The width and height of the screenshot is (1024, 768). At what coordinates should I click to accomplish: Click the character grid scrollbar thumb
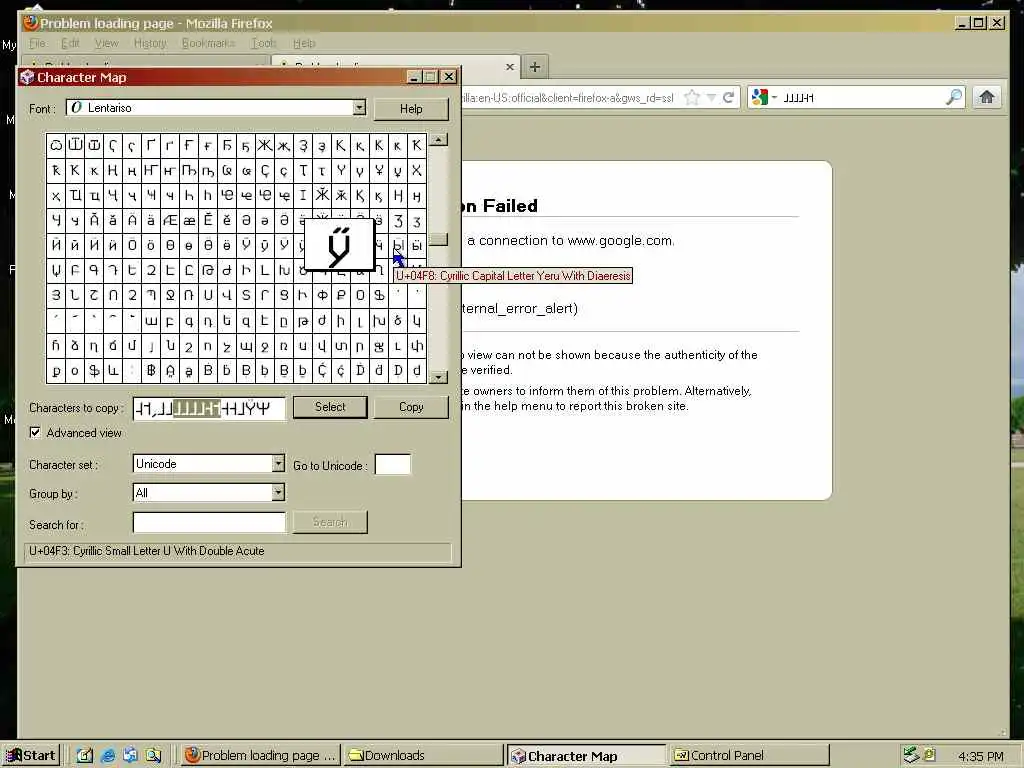[x=439, y=239]
